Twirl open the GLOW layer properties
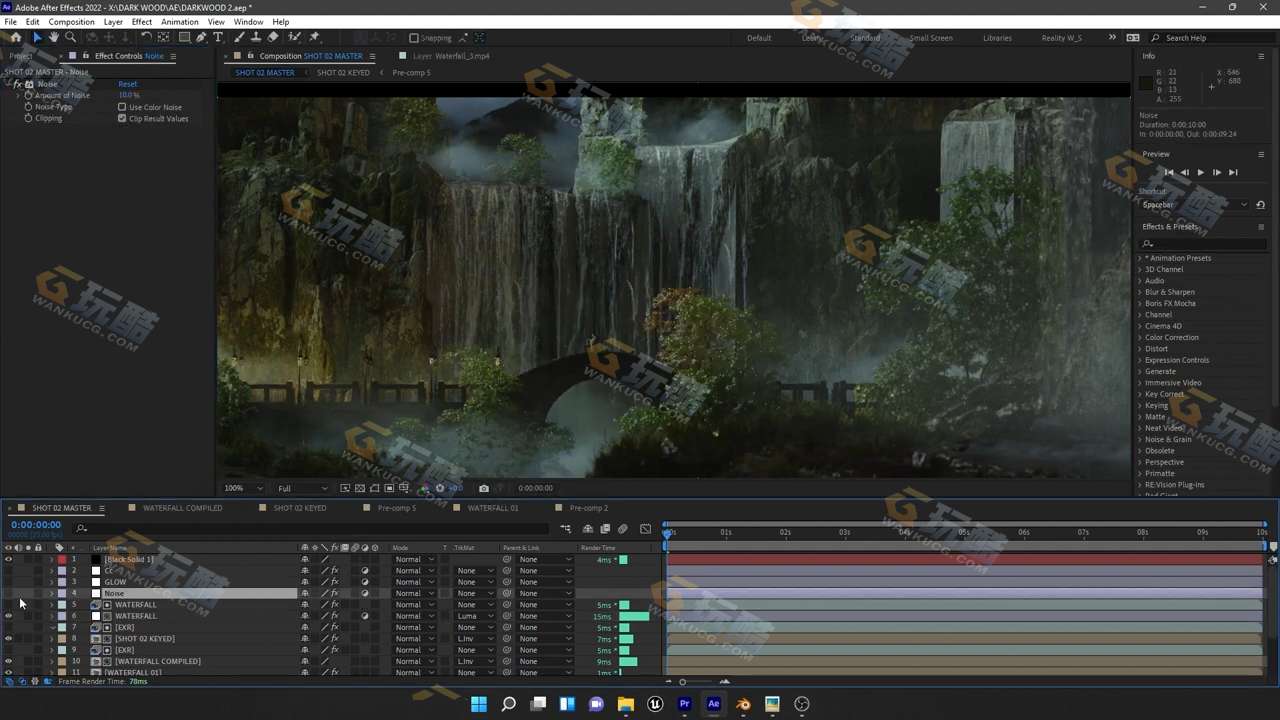Viewport: 1280px width, 720px height. tap(52, 582)
